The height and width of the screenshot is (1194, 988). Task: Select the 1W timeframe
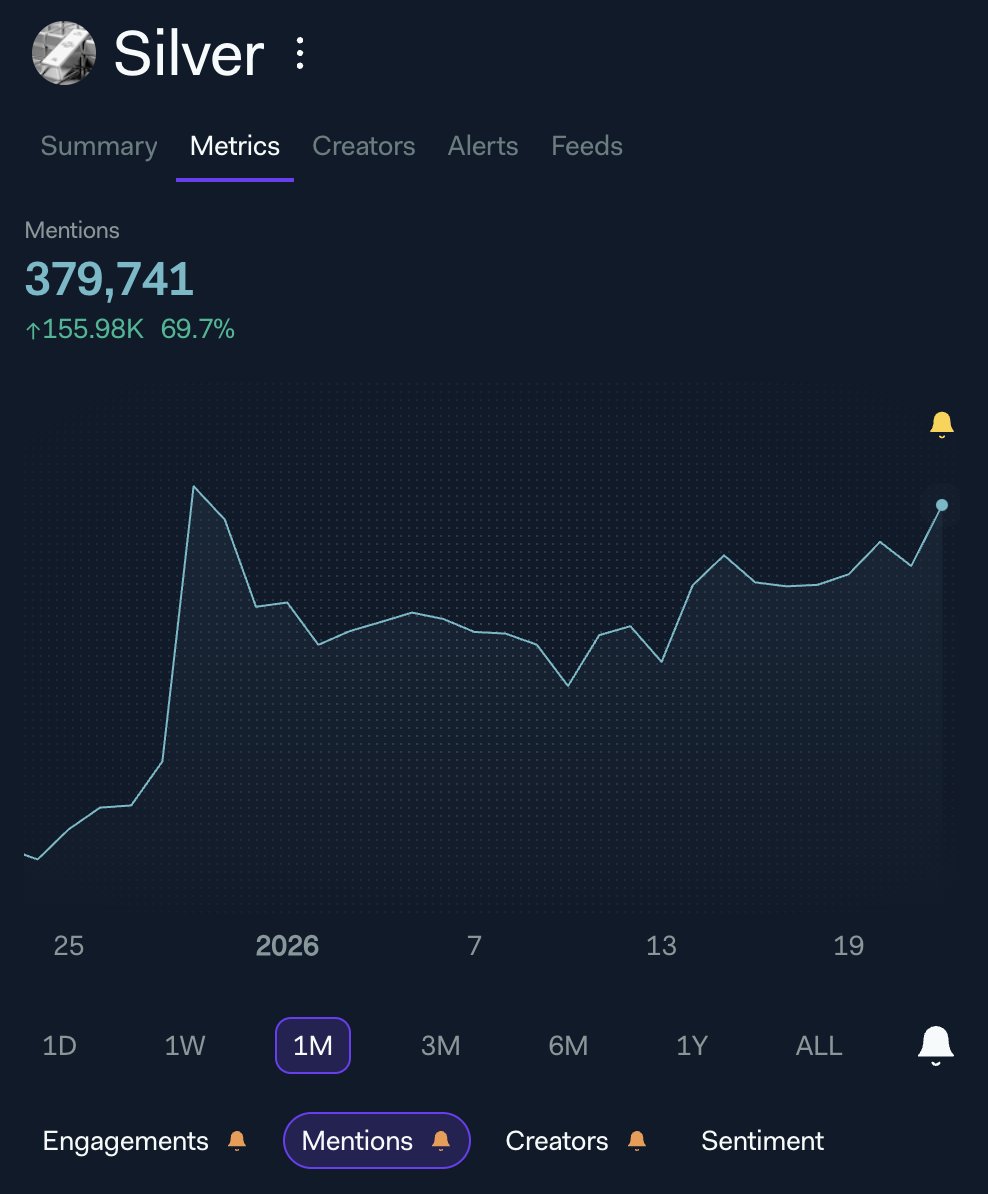(184, 1045)
